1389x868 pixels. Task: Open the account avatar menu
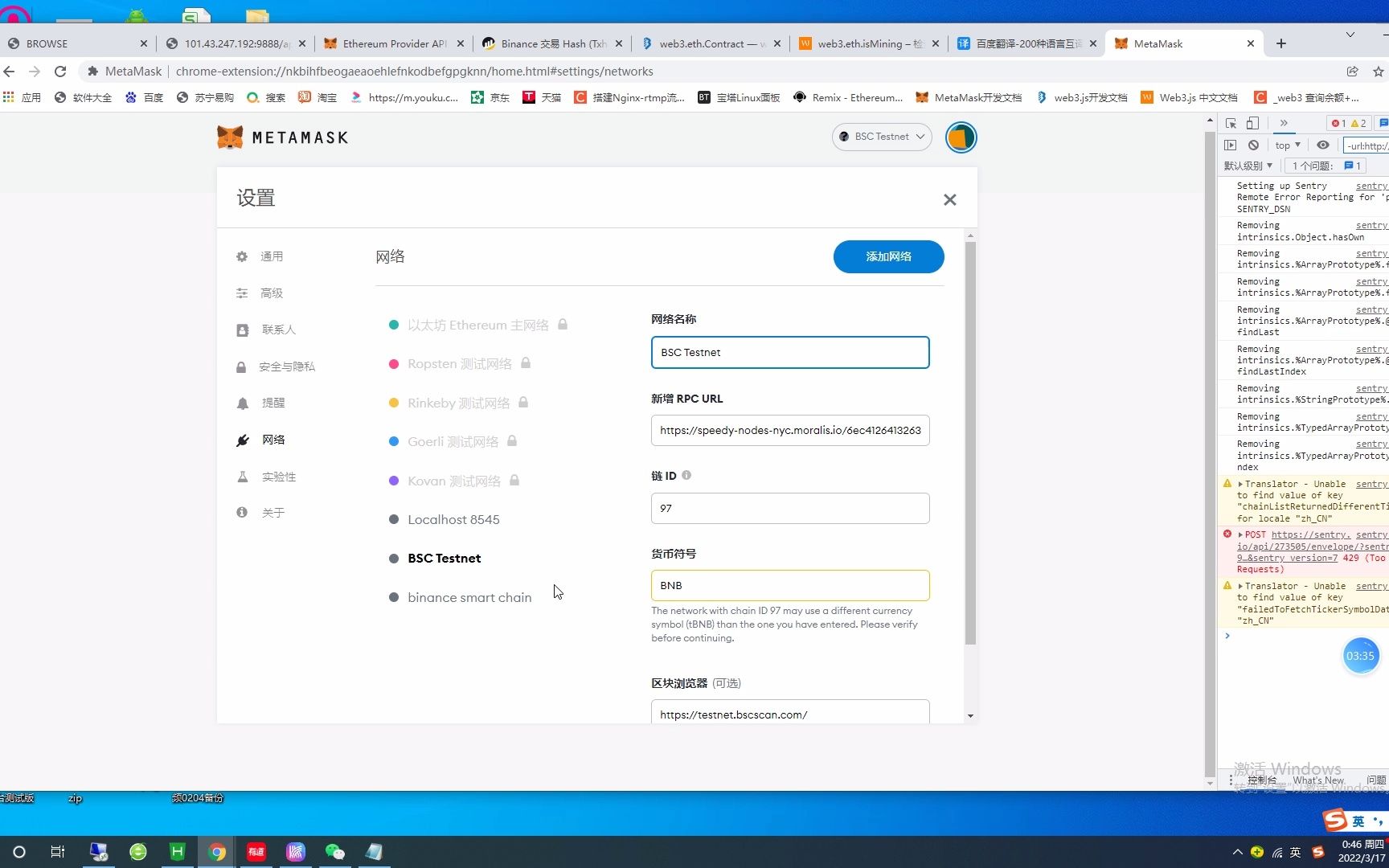961,137
